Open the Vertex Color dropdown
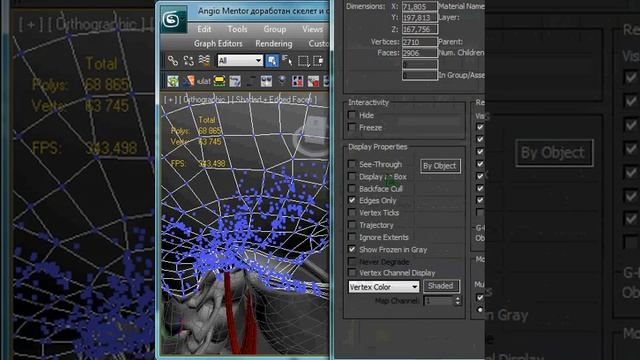 click(383, 287)
